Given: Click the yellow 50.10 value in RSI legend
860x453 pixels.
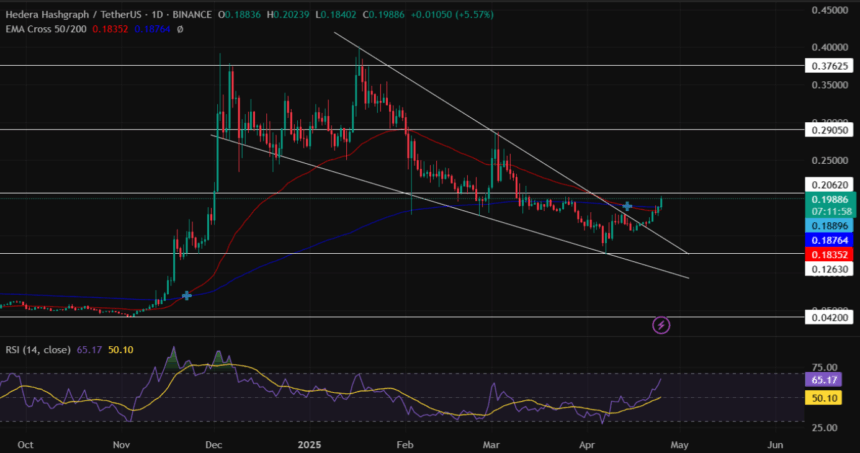Looking at the screenshot, I should click(121, 350).
